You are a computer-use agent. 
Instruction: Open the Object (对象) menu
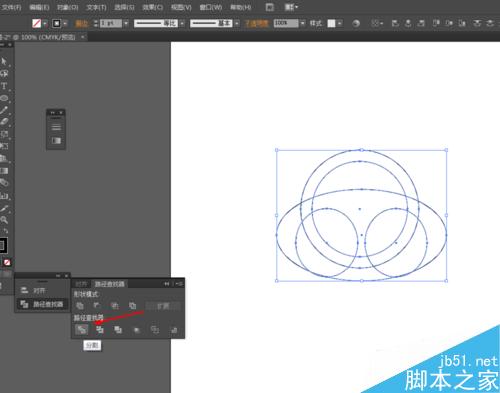pos(68,7)
